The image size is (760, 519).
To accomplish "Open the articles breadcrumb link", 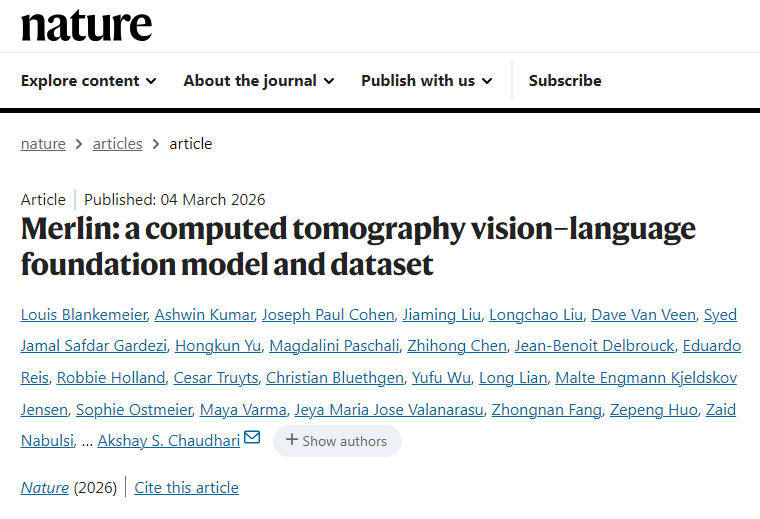I will [x=118, y=143].
